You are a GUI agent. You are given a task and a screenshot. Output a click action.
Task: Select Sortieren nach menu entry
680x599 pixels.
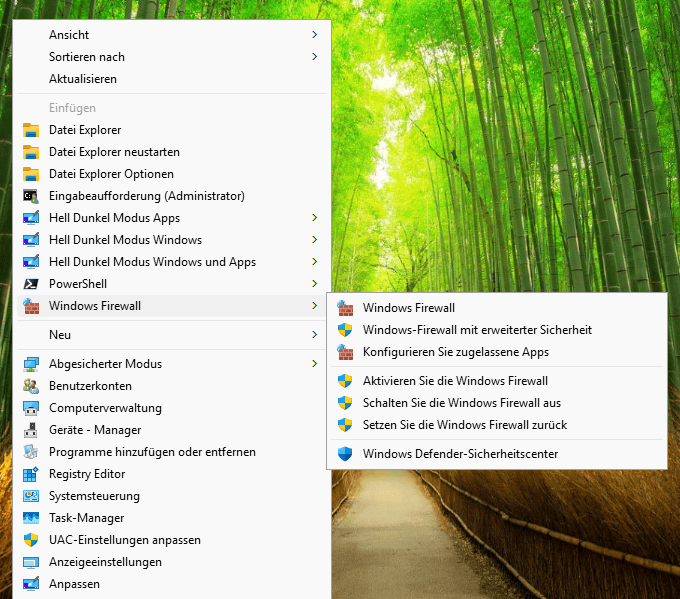point(173,57)
